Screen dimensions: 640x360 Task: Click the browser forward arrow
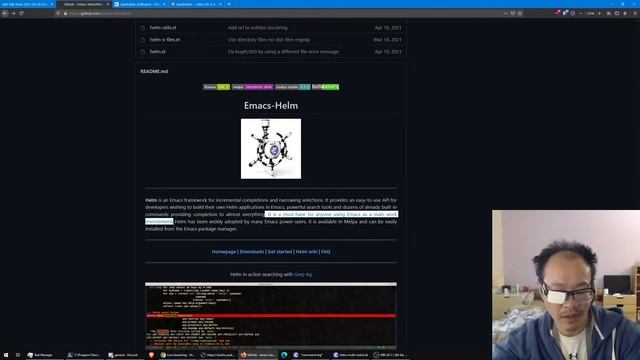coord(13,13)
